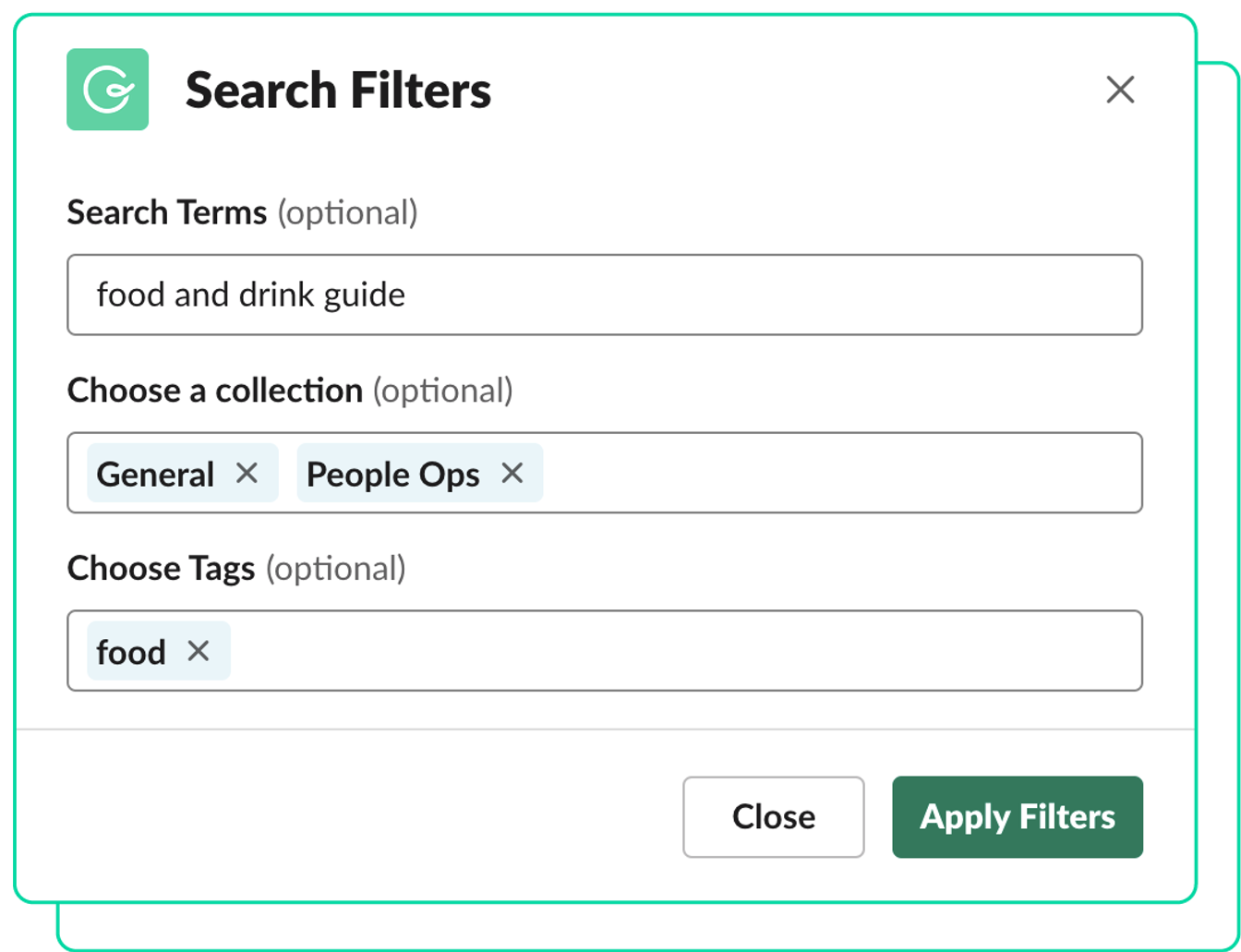The width and height of the screenshot is (1241, 952).
Task: Remove the People Ops collection chip
Action: (514, 474)
